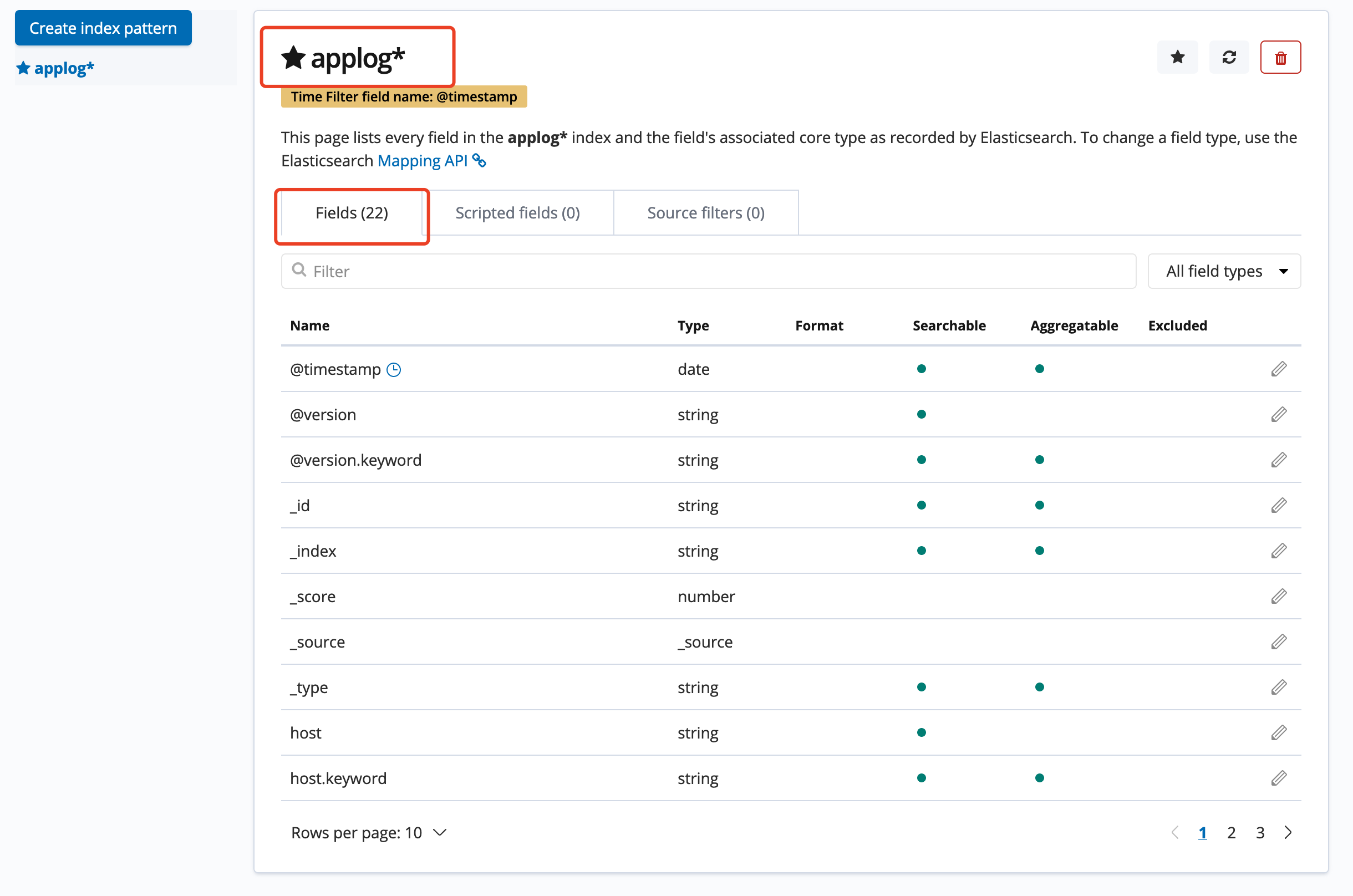Edit the _id field pencil icon
The image size is (1353, 896).
click(x=1279, y=505)
